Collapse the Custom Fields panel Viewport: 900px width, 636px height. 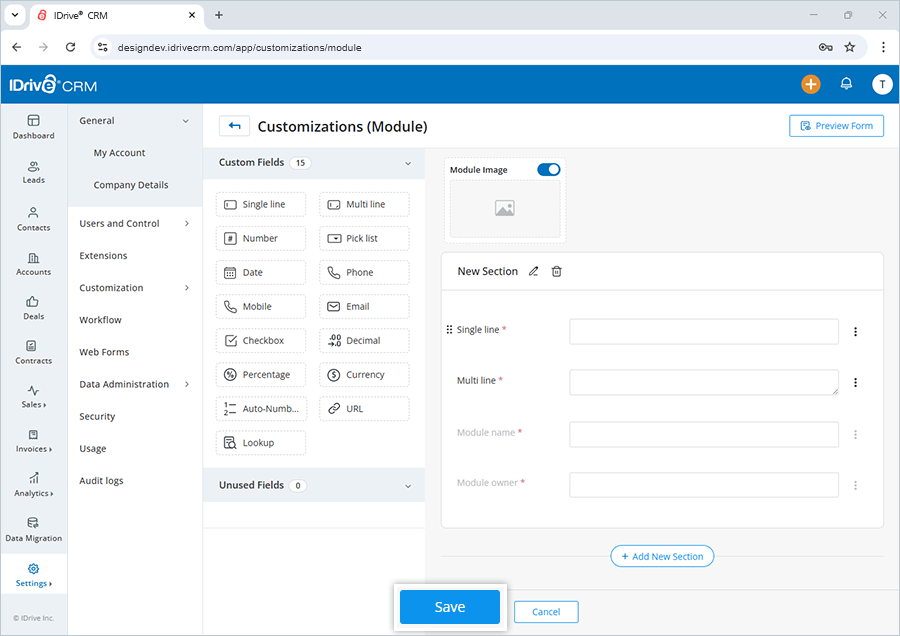[408, 162]
